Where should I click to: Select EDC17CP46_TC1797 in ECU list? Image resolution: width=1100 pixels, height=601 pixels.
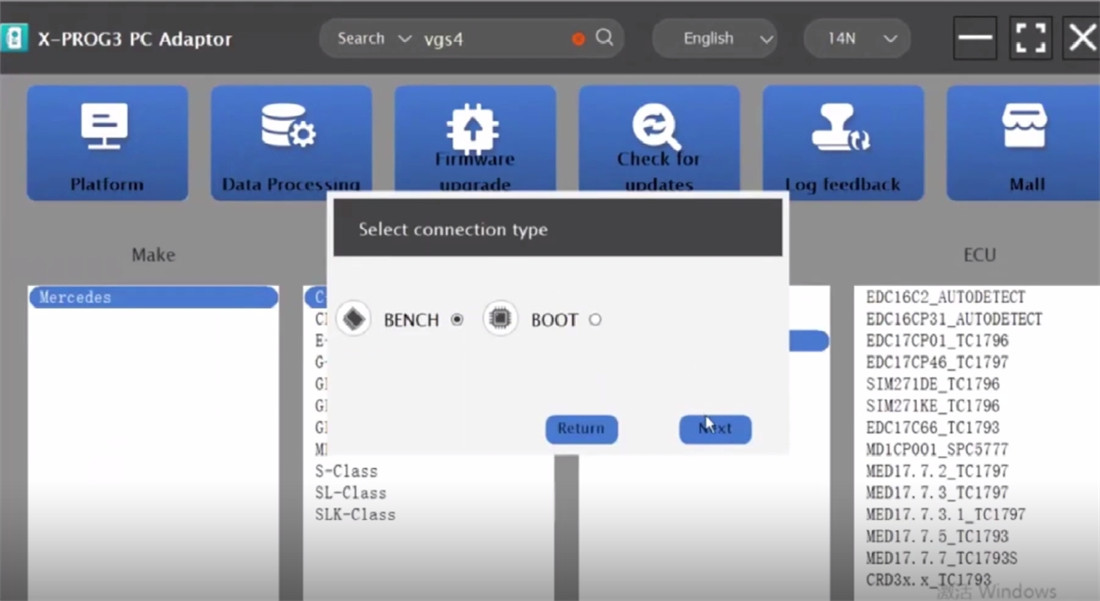[x=937, y=362]
